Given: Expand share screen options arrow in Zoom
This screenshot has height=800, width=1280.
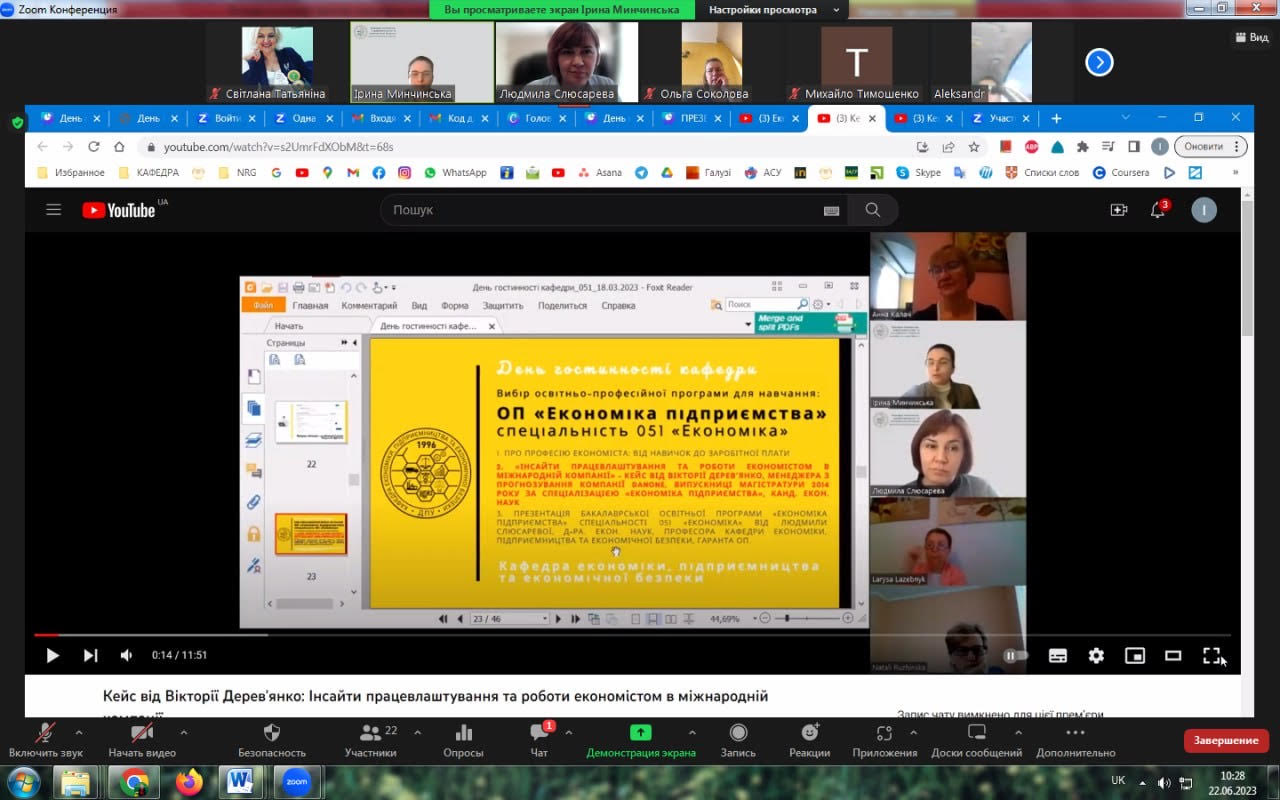Looking at the screenshot, I should click(x=693, y=732).
